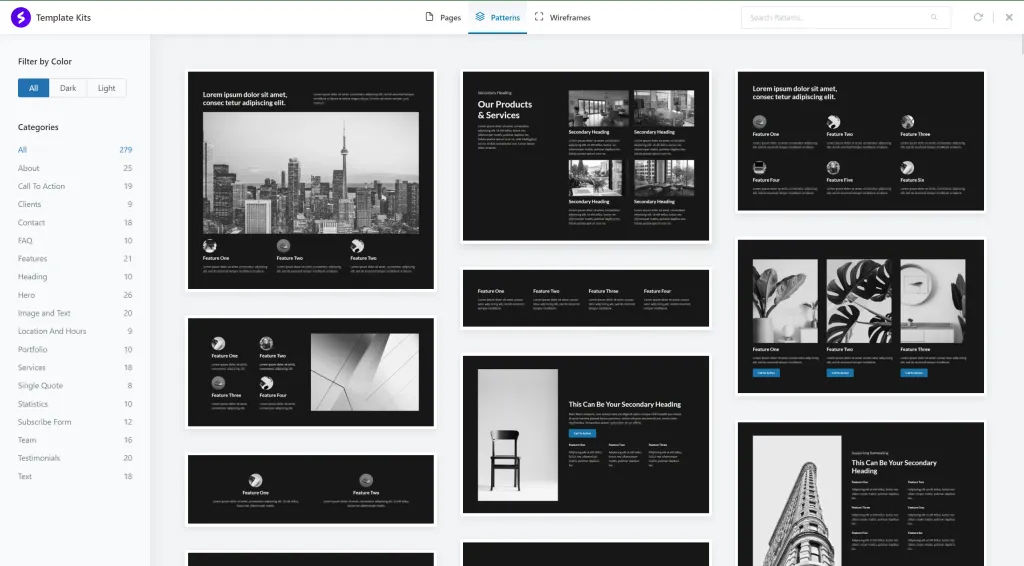Image resolution: width=1024 pixels, height=566 pixels.
Task: Close the Template Kits library
Action: [x=1008, y=17]
